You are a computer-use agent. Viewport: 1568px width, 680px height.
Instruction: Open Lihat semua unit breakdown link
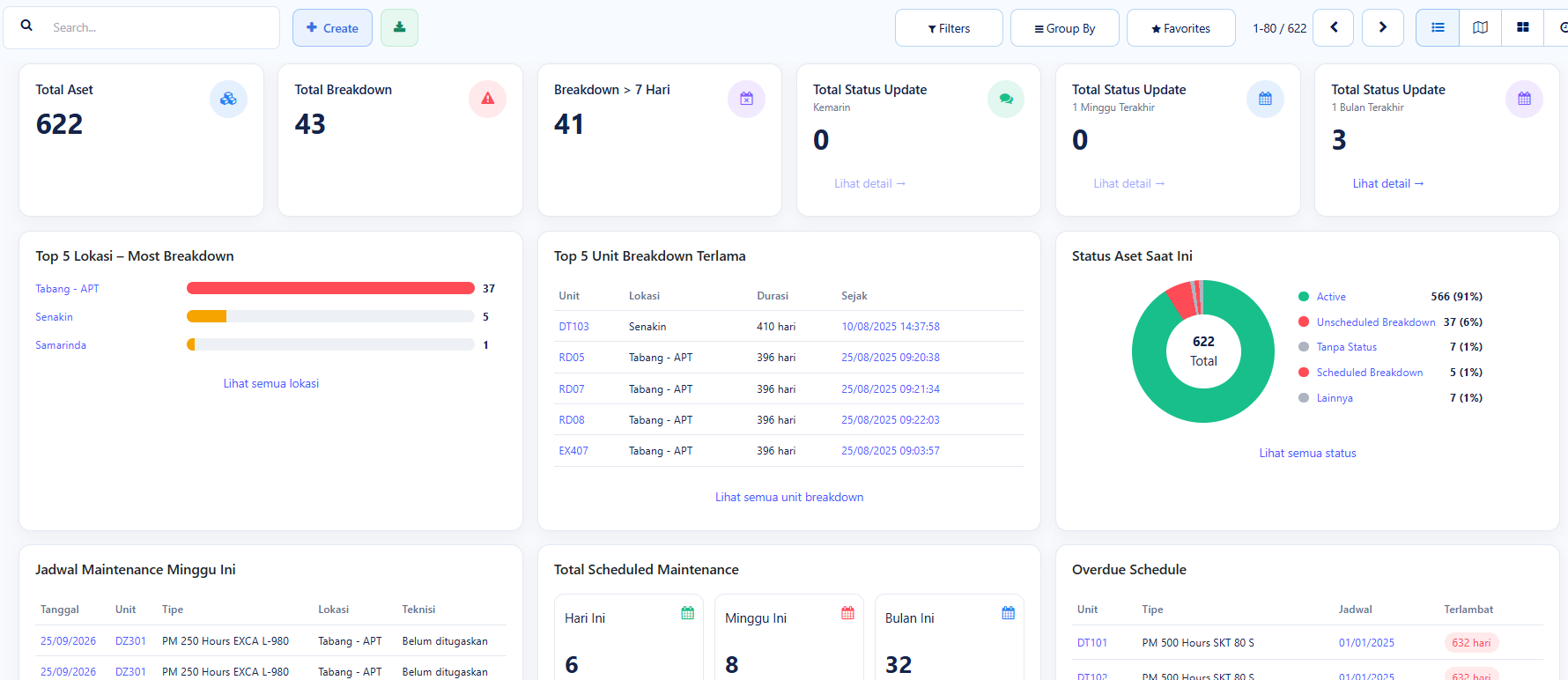[789, 497]
